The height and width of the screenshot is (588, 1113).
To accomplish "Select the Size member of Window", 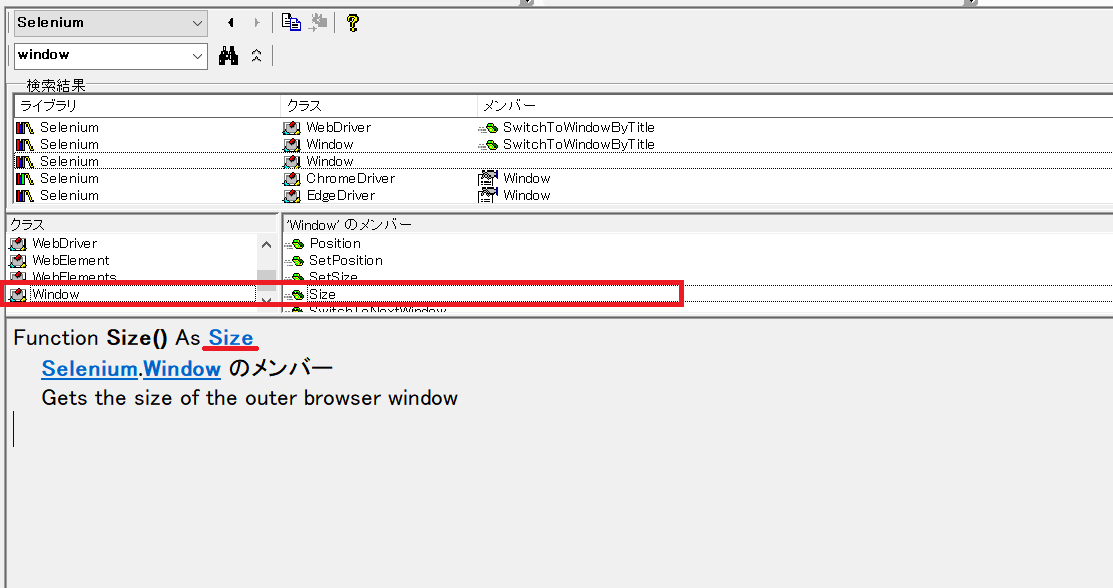I will point(322,294).
